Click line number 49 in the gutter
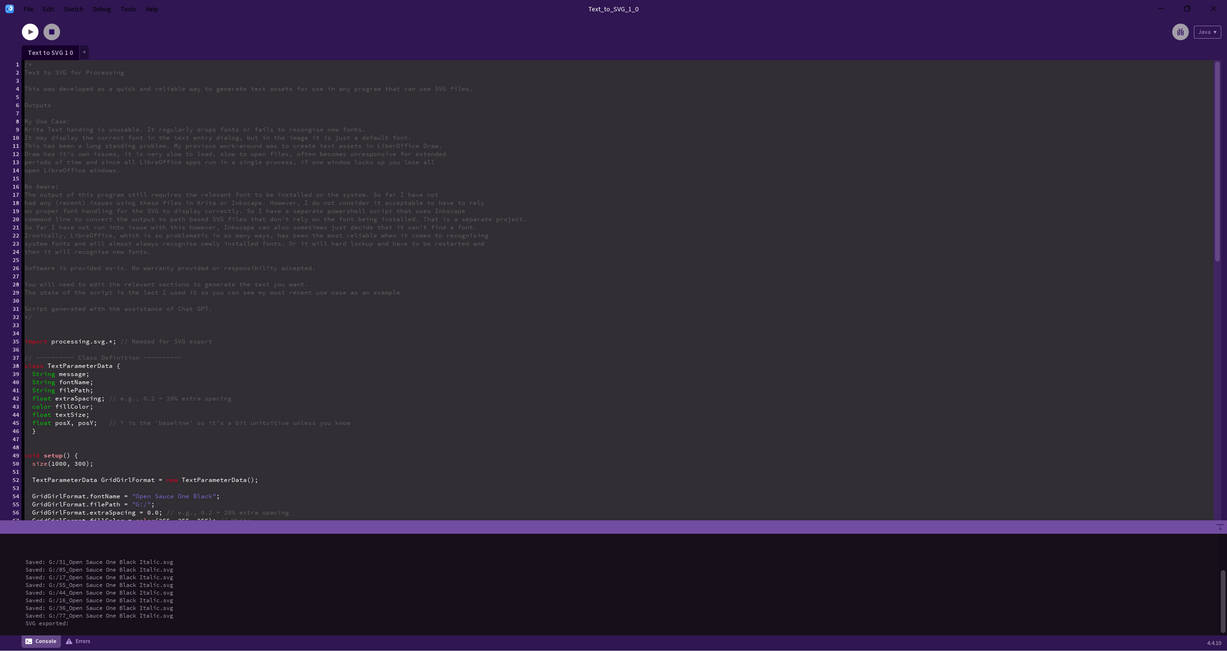 click(x=16, y=455)
